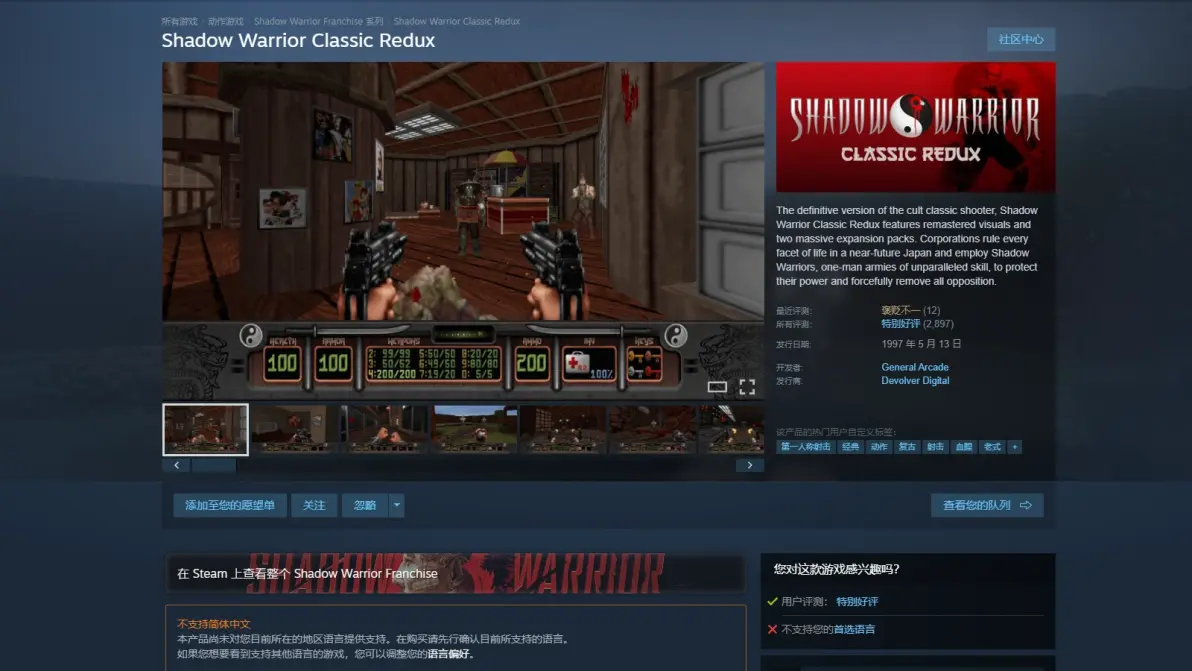1192x671 pixels.
Task: Open the Devolver Digital publisher link
Action: coord(915,381)
